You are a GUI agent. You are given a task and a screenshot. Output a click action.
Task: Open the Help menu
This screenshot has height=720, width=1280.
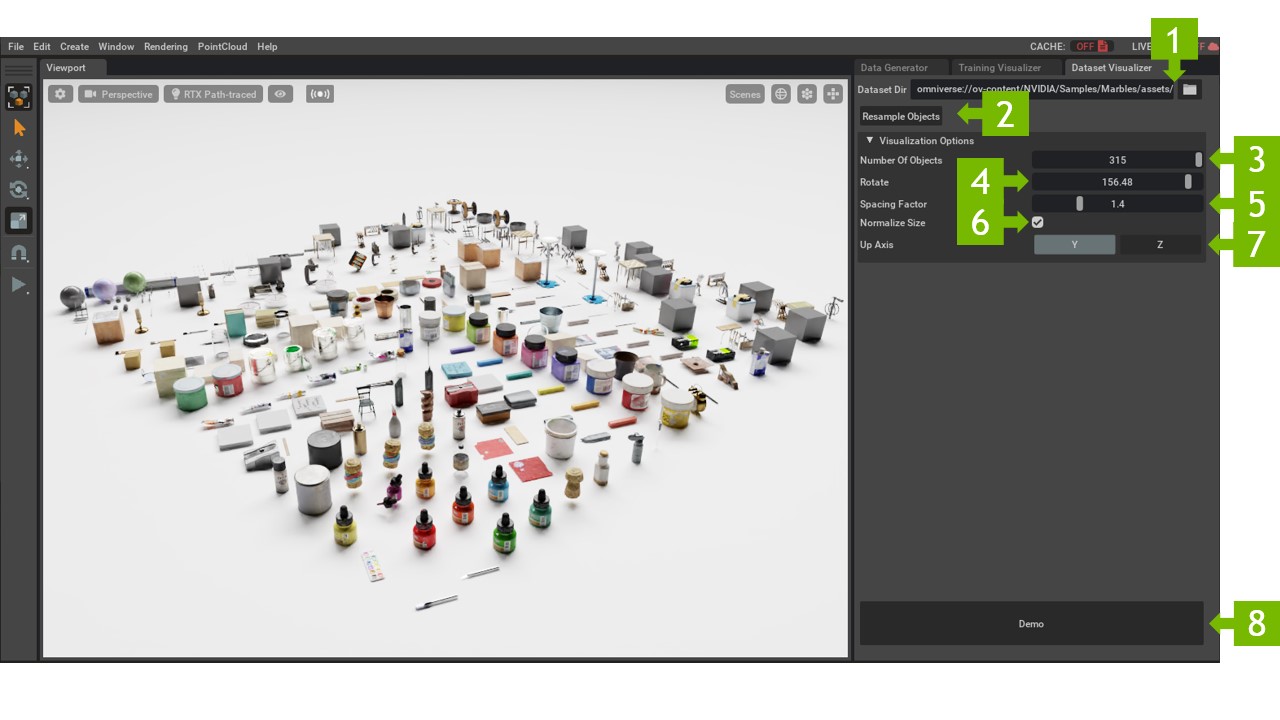(267, 47)
